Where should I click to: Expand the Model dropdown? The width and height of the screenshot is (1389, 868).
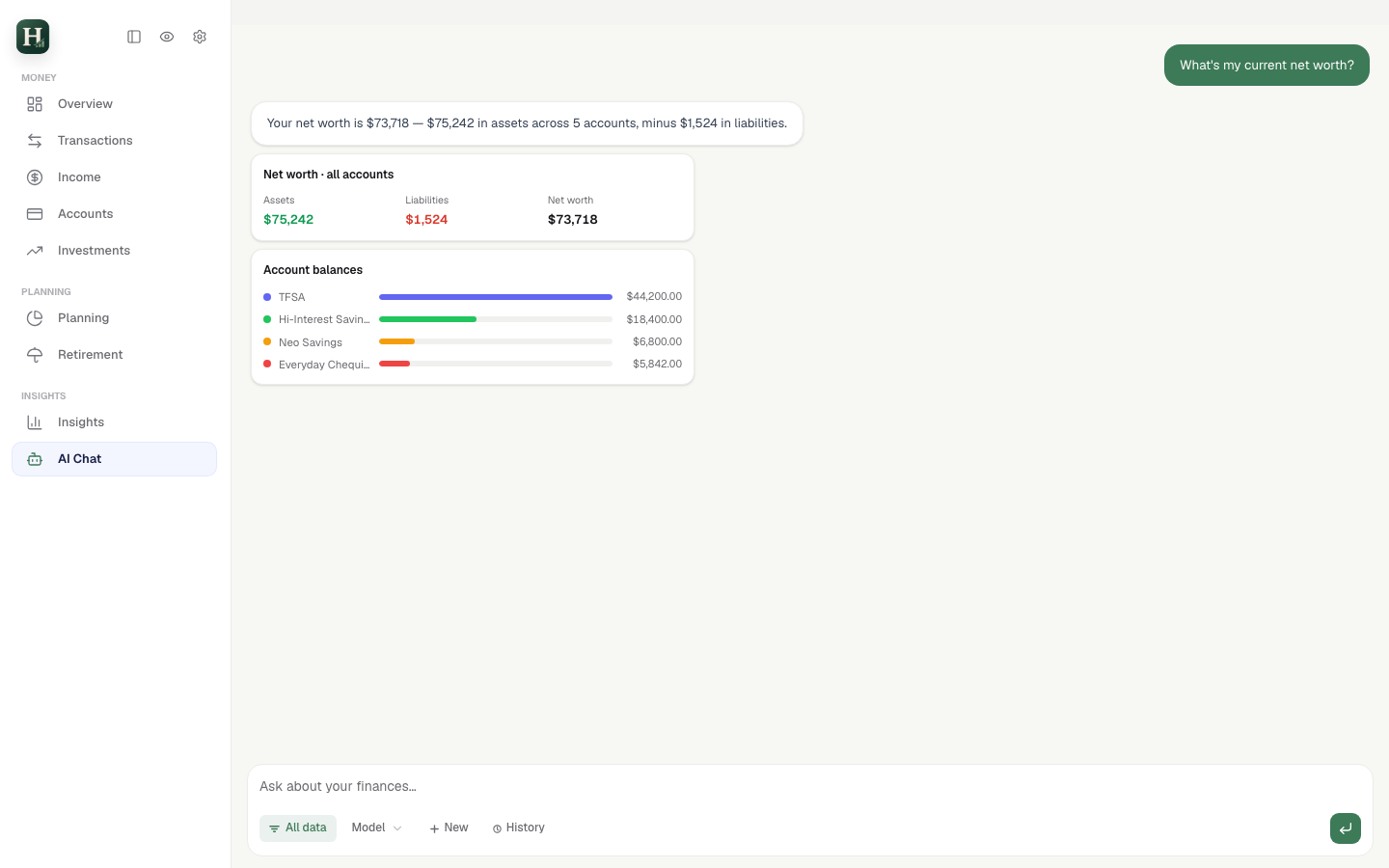[376, 828]
